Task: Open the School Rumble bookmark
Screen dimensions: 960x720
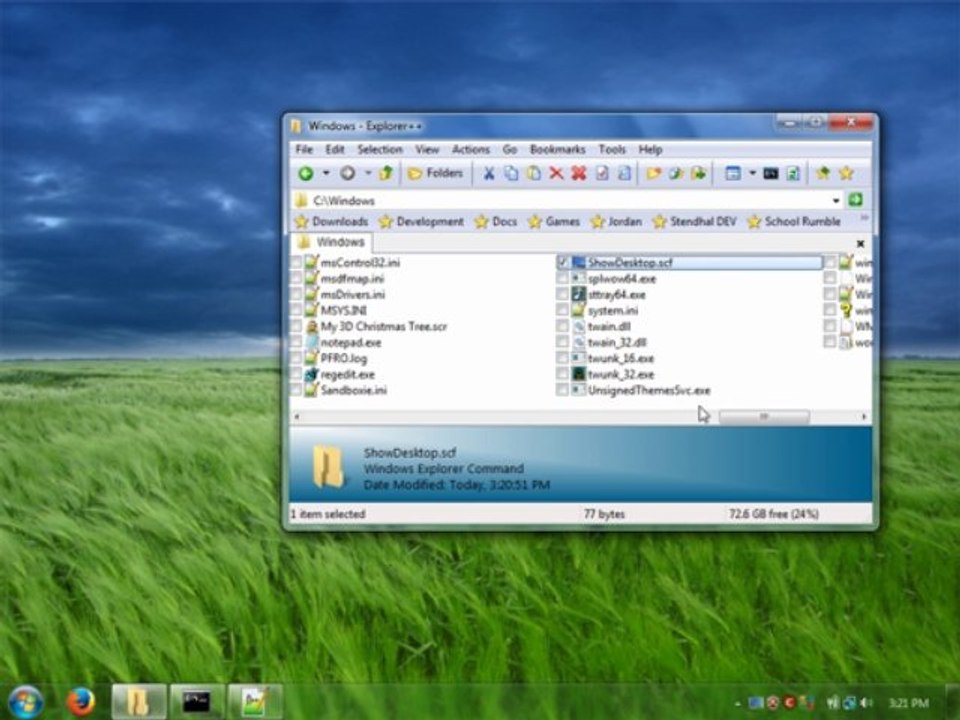Action: pyautogui.click(x=794, y=222)
